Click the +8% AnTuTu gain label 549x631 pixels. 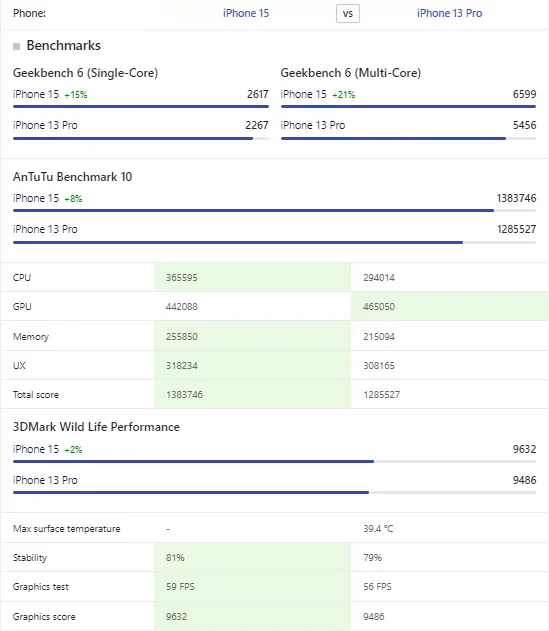point(73,199)
